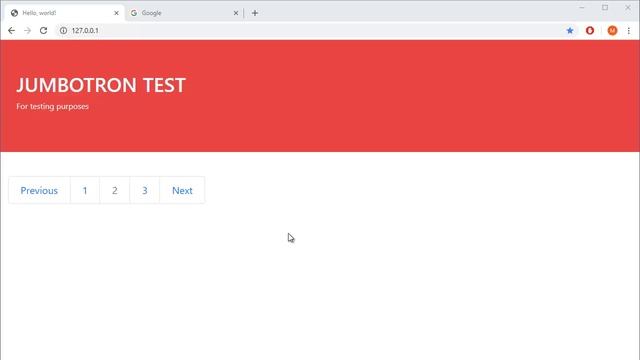Go to the Next page link
Image resolution: width=640 pixels, height=360 pixels.
tap(182, 190)
